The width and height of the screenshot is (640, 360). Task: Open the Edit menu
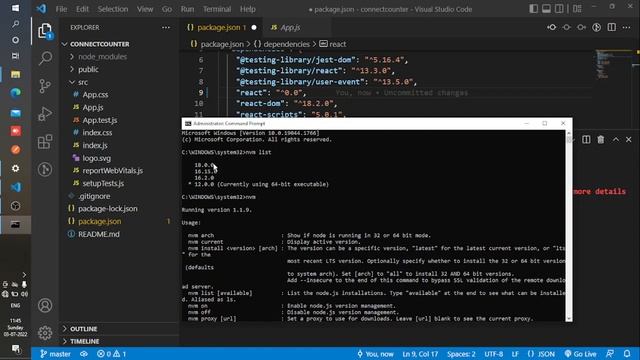82,9
